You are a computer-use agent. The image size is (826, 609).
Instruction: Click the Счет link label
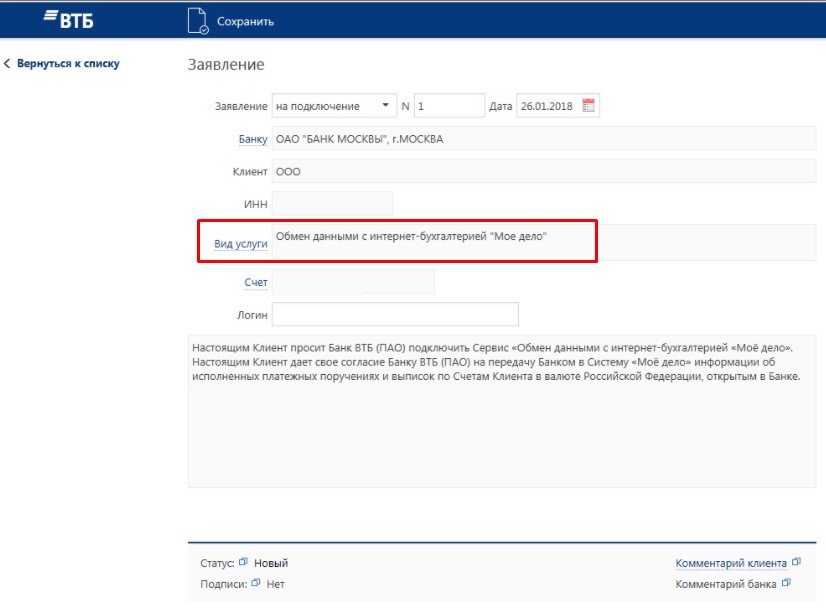coord(256,283)
